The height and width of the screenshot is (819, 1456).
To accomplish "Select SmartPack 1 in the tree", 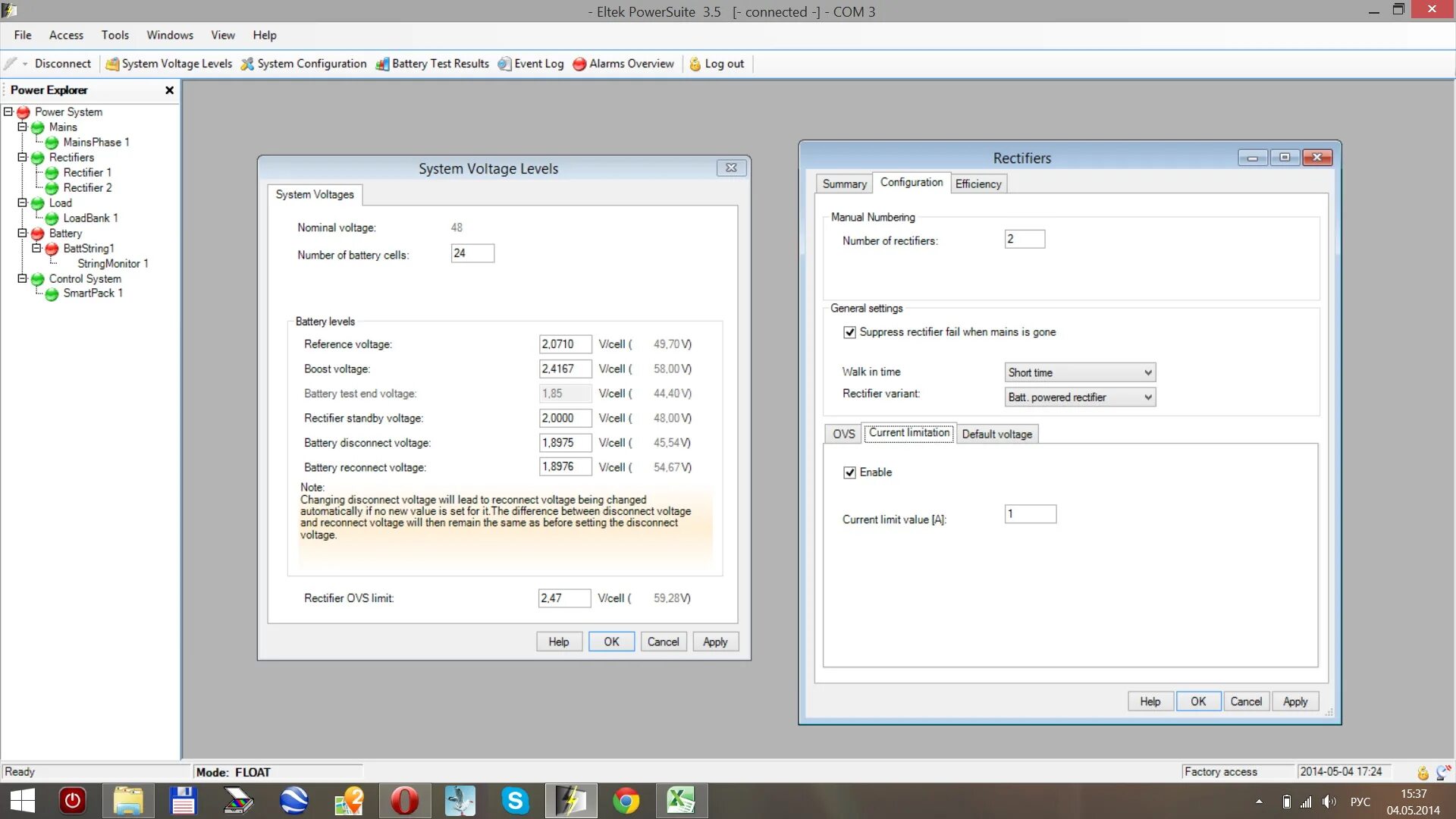I will click(93, 293).
